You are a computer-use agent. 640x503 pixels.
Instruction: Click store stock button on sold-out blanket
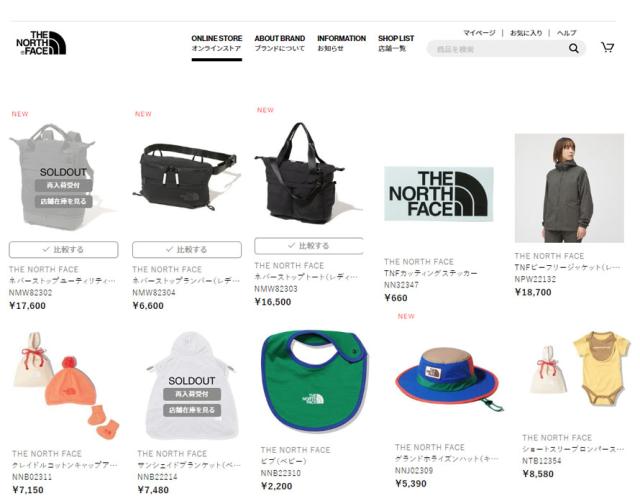click(192, 410)
